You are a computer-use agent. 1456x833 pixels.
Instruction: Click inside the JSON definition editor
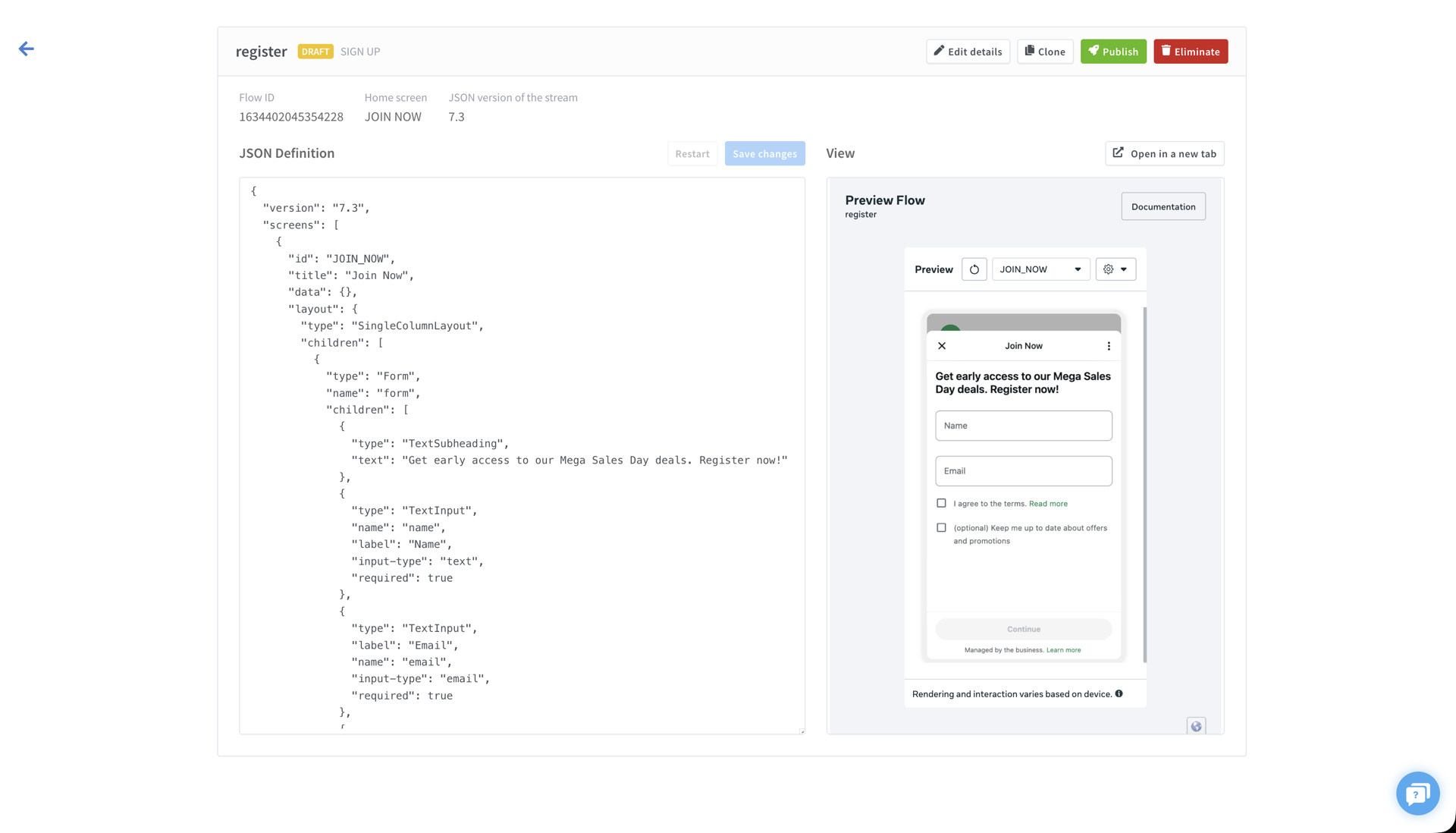tap(522, 455)
